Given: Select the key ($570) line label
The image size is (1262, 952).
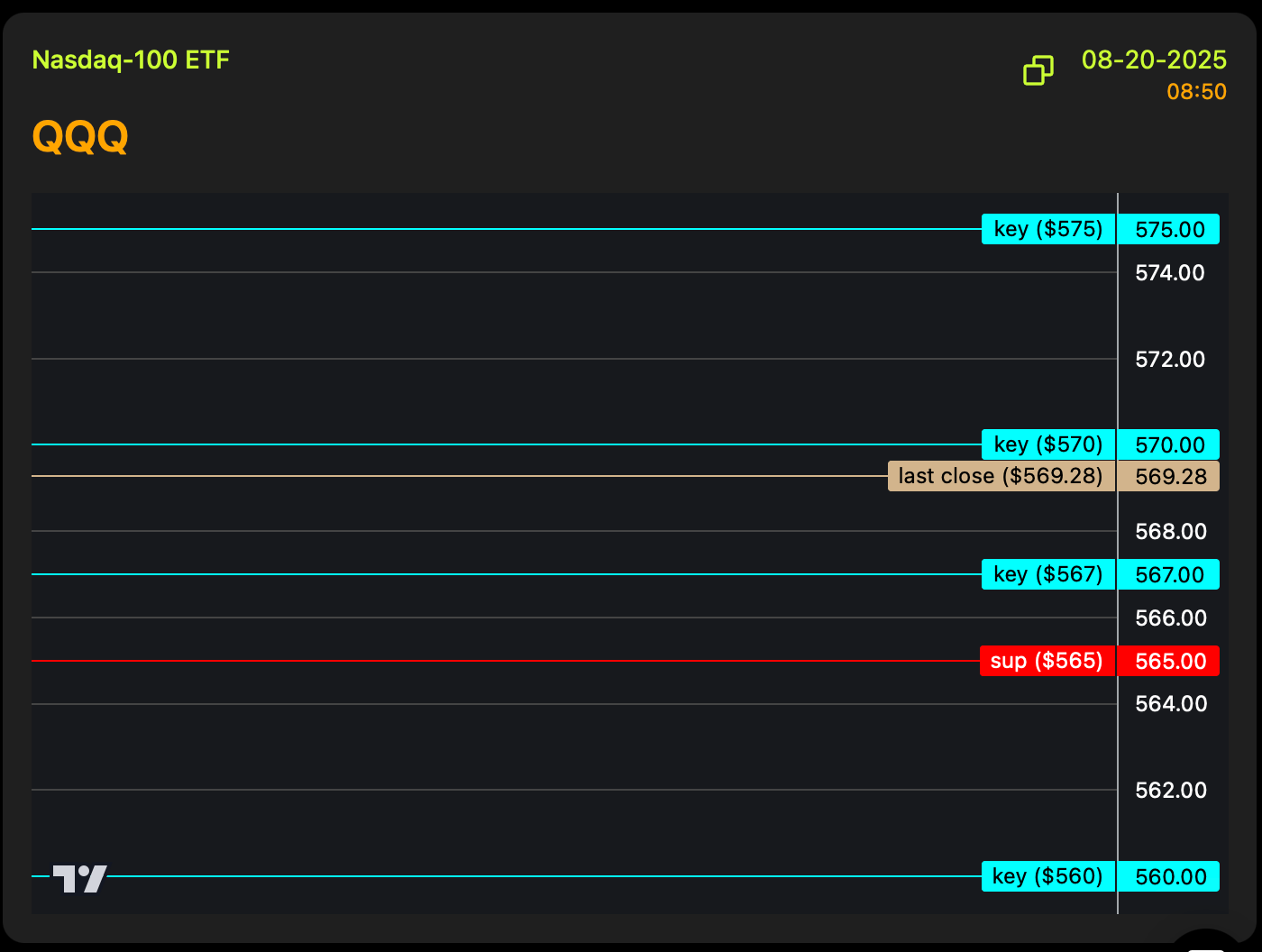Looking at the screenshot, I should click(x=1048, y=444).
